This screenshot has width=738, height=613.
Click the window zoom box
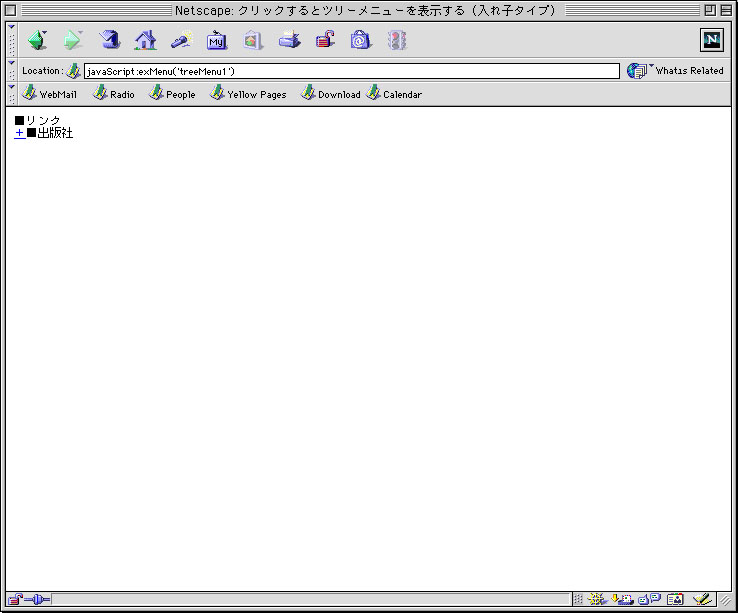710,10
